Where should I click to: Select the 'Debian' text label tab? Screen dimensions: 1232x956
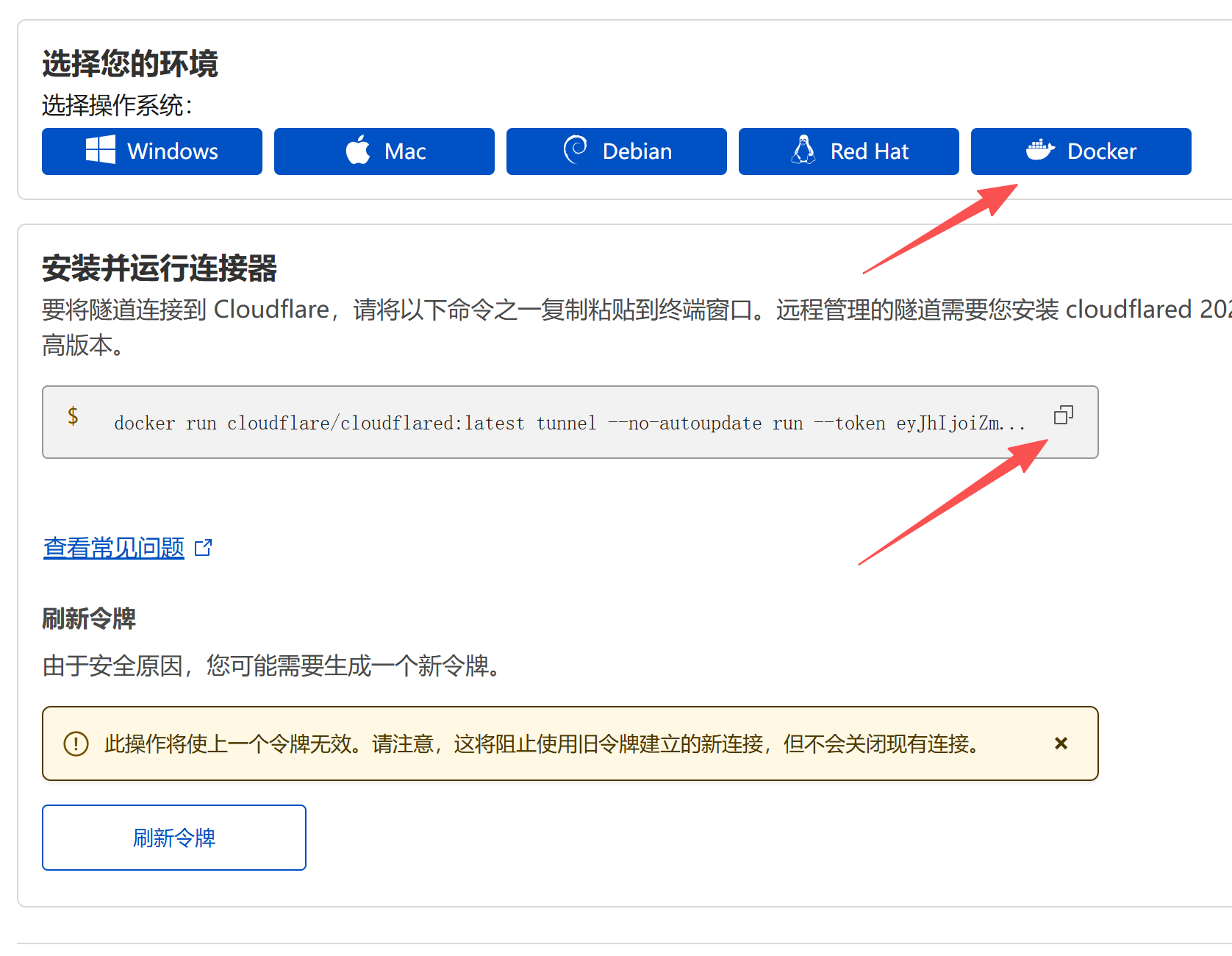pyautogui.click(x=637, y=151)
